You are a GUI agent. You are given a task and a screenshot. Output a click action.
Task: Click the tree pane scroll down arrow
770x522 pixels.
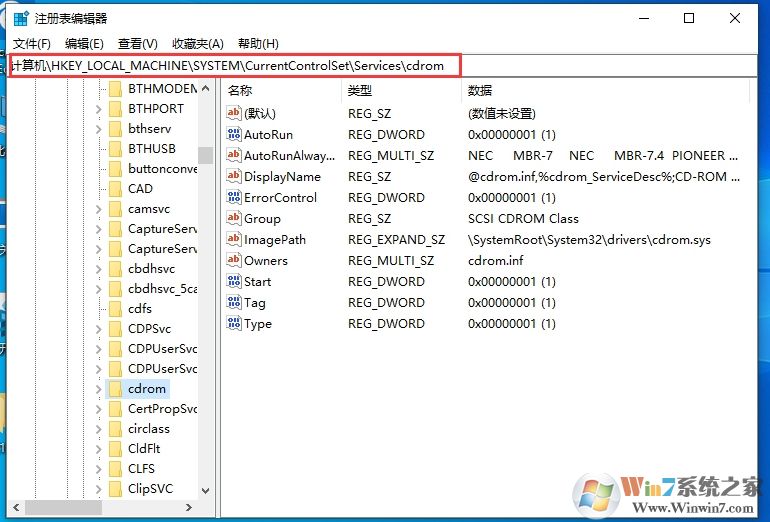pos(206,490)
